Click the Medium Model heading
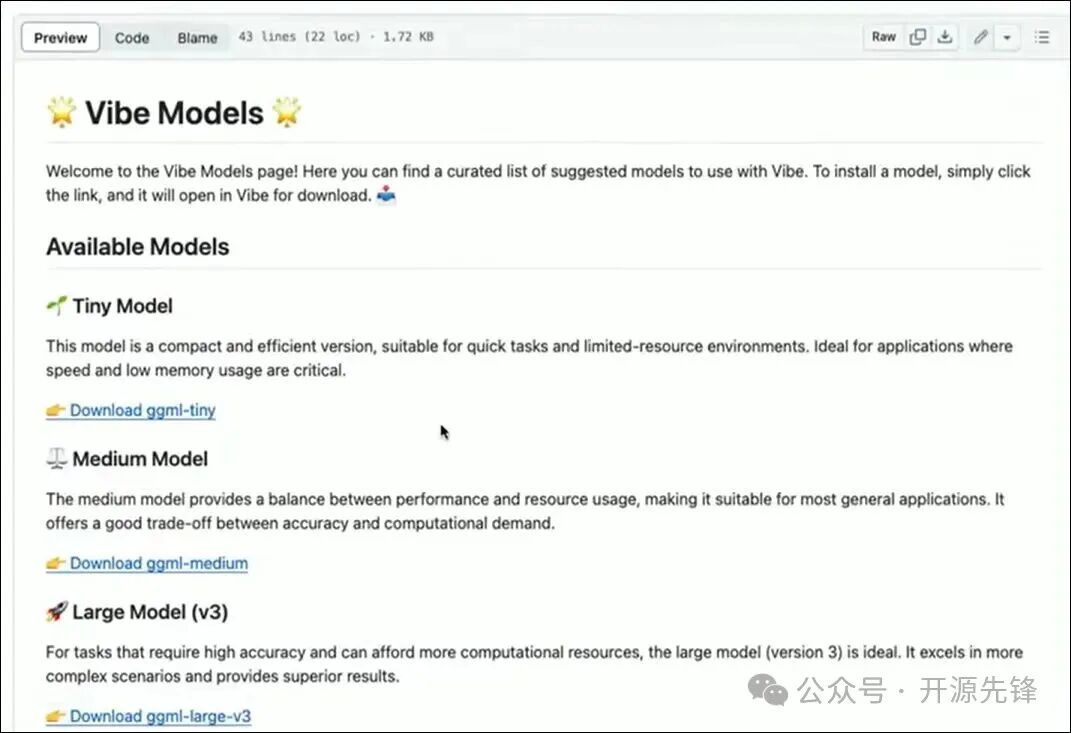Viewport: 1071px width, 733px height. click(x=140, y=459)
